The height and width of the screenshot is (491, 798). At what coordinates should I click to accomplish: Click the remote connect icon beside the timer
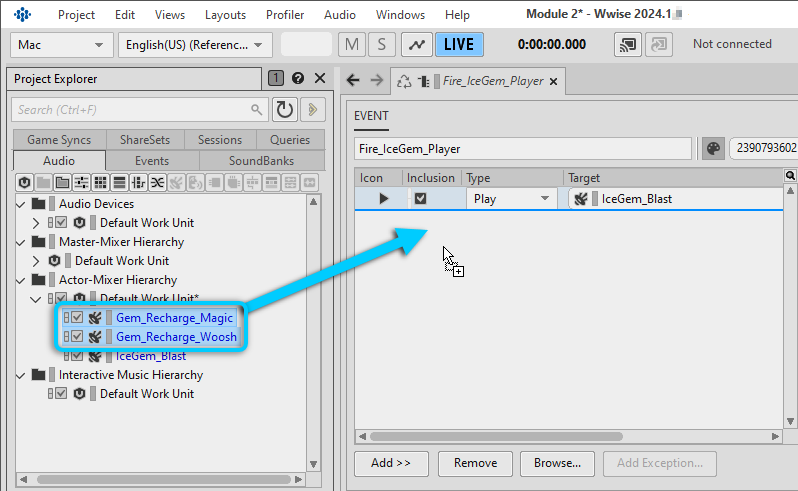(x=628, y=45)
